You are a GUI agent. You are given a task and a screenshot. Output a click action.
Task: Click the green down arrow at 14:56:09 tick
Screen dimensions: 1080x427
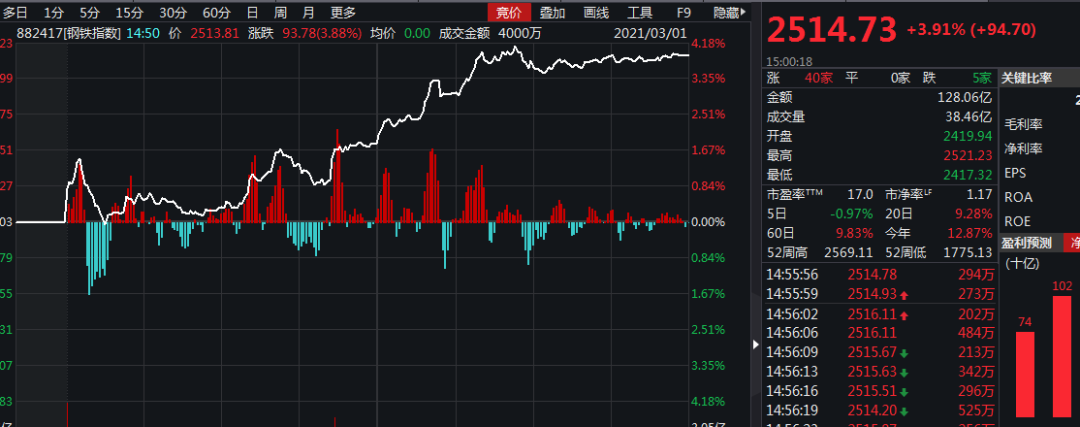[x=904, y=352]
